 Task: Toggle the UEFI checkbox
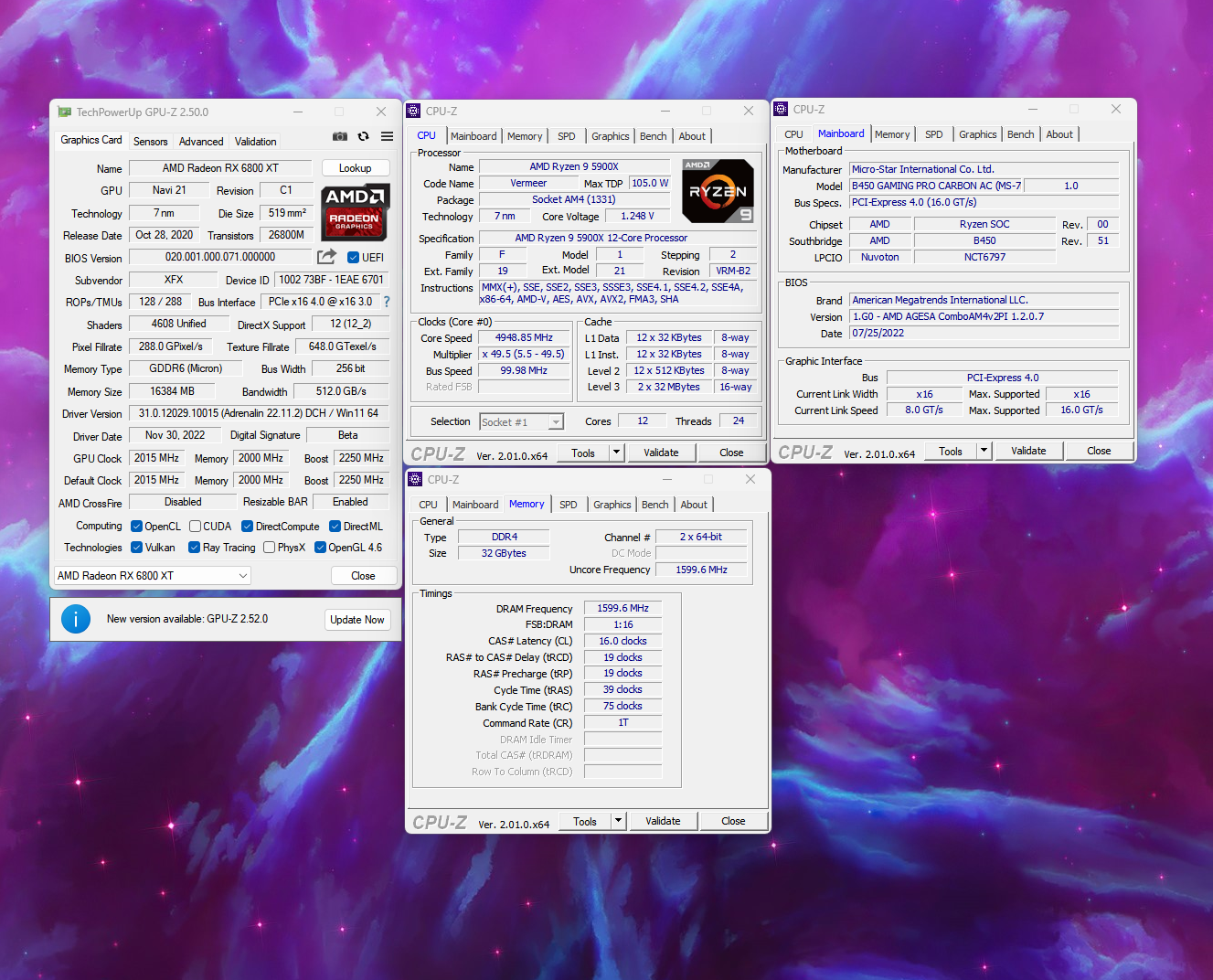tap(353, 258)
